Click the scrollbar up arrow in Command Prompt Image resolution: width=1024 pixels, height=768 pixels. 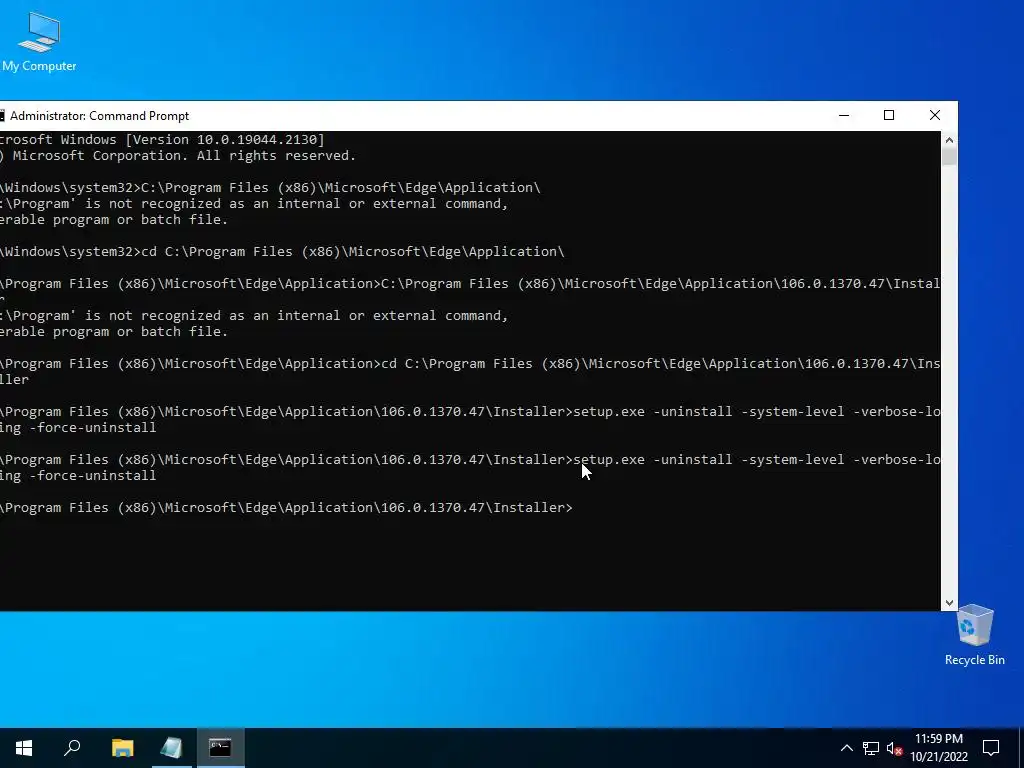pos(950,140)
